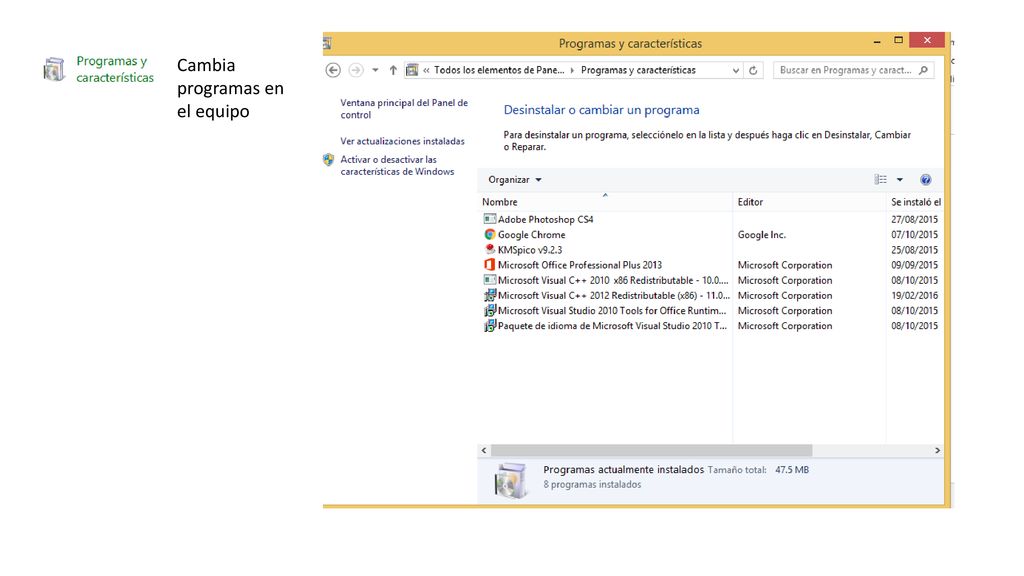Open the blue help icon
Screen dimensions: 1024x576
[925, 180]
